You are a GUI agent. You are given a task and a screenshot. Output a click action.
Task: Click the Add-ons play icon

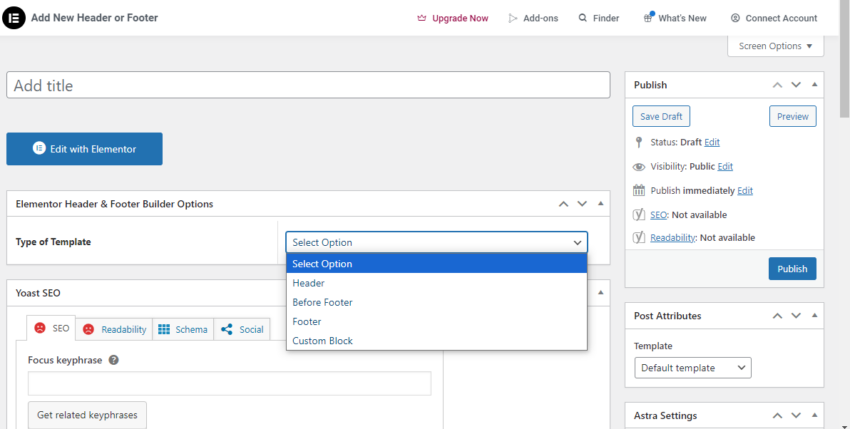point(512,18)
